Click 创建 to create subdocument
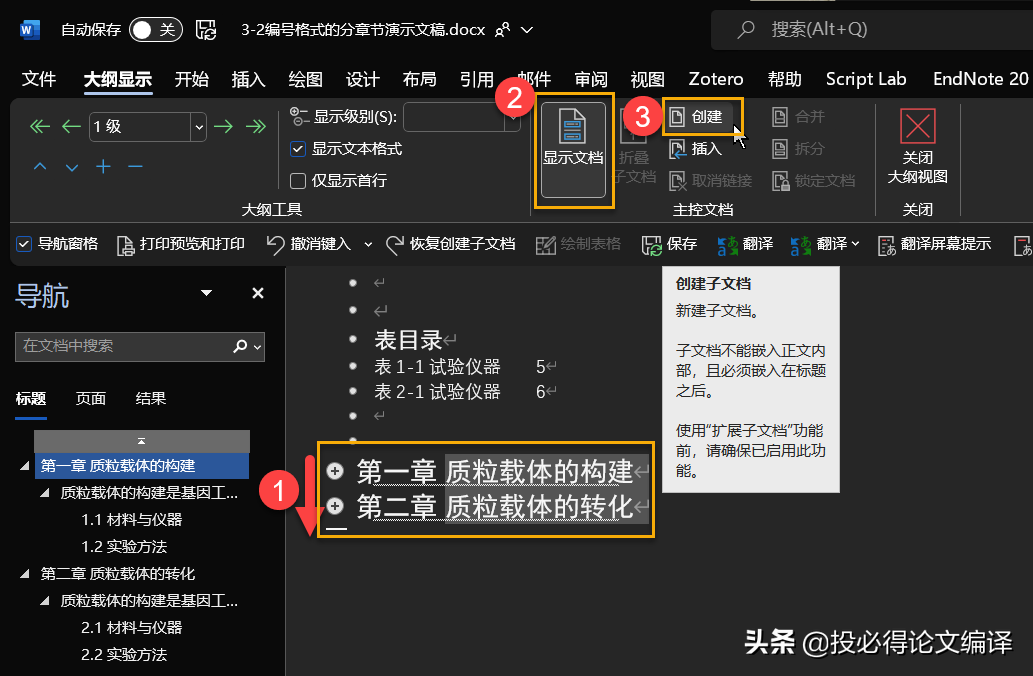 (697, 117)
